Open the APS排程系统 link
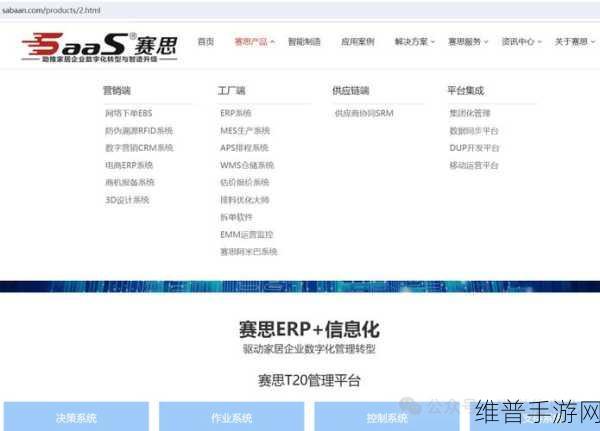This screenshot has width=600, height=431. [245, 148]
